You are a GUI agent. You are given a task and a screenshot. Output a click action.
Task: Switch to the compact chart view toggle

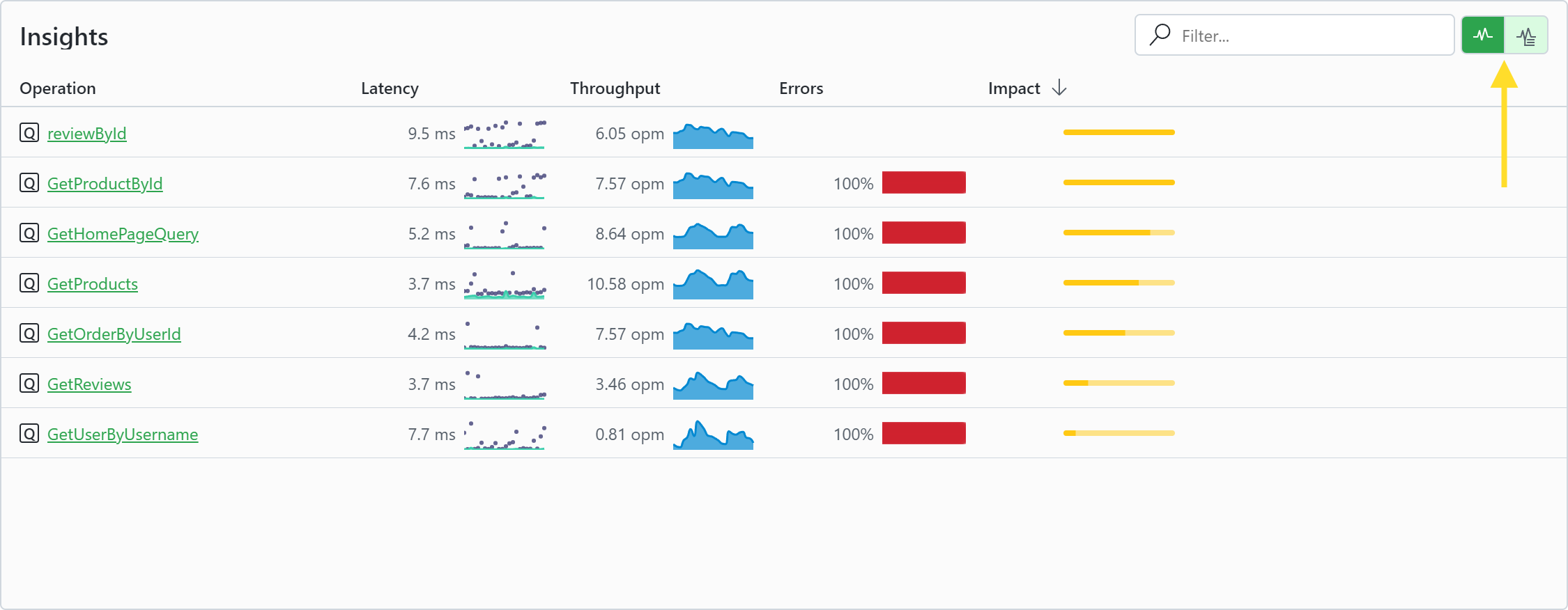click(x=1482, y=35)
